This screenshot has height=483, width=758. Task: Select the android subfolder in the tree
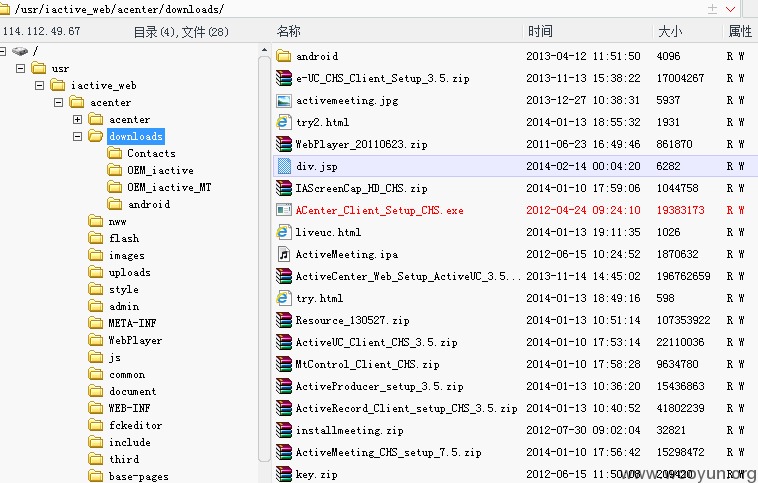point(149,204)
